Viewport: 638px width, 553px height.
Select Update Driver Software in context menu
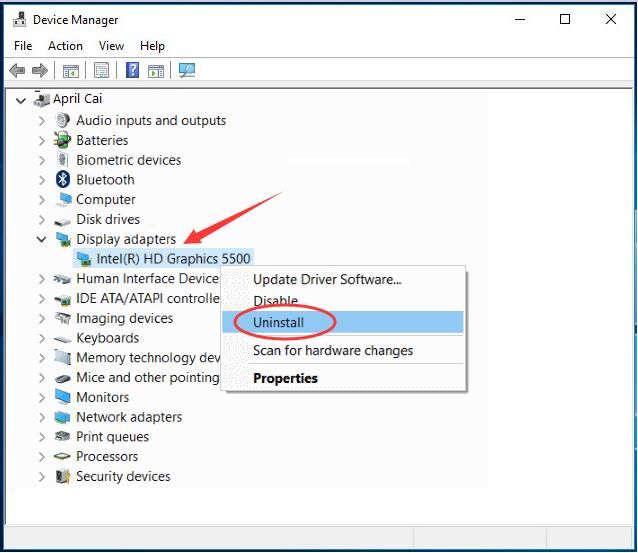pyautogui.click(x=327, y=280)
